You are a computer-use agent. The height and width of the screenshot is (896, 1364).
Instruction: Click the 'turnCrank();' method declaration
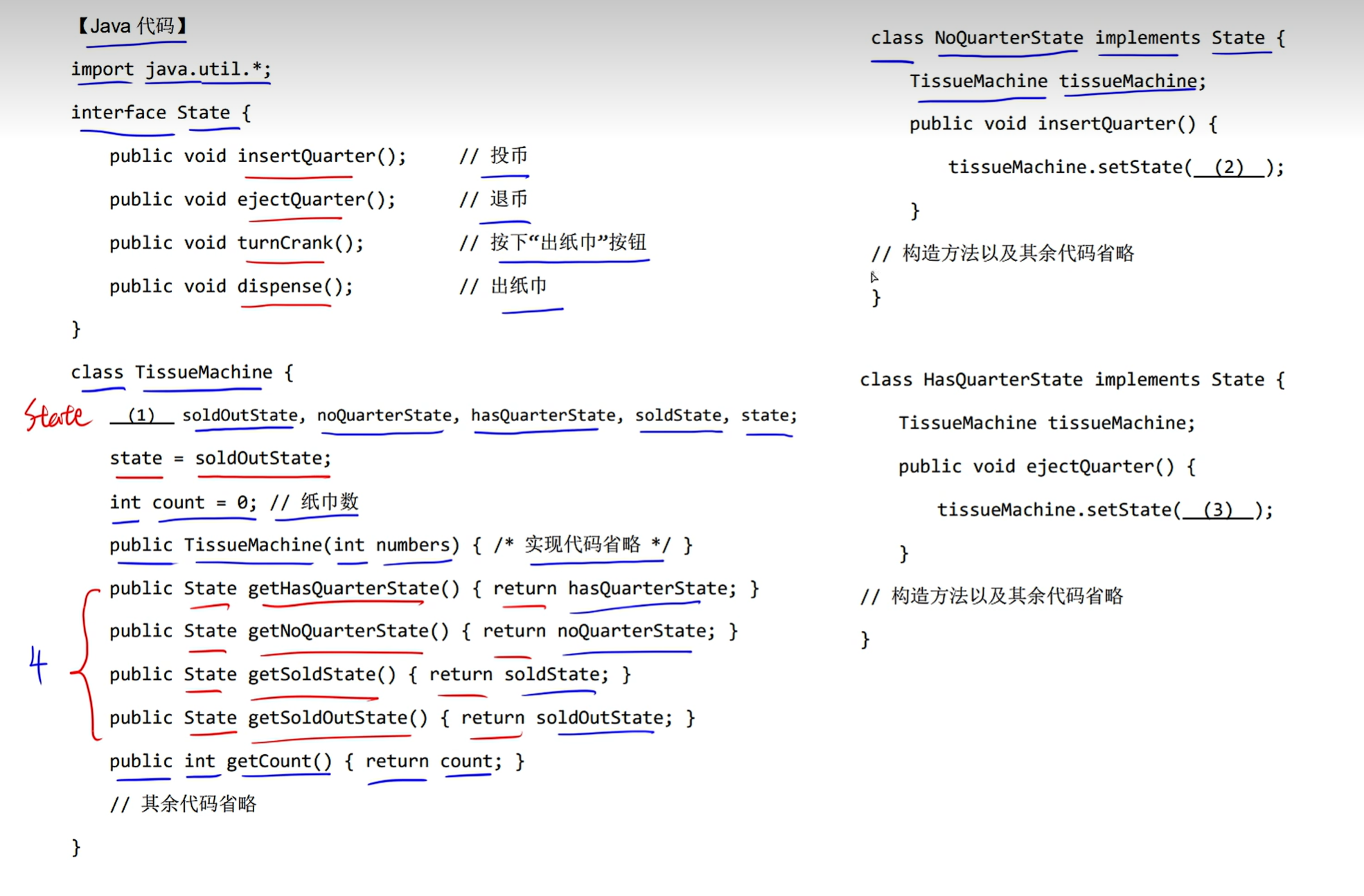pyautogui.click(x=300, y=243)
